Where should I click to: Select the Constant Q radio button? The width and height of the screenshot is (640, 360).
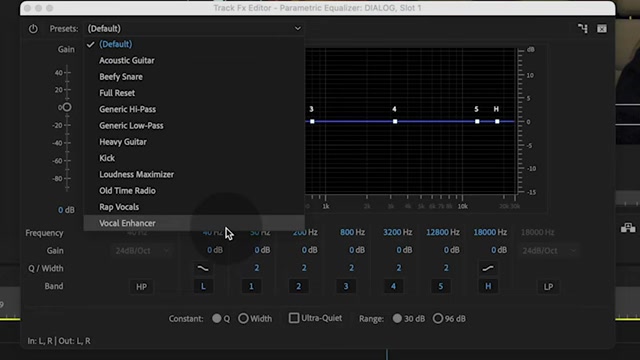point(217,318)
